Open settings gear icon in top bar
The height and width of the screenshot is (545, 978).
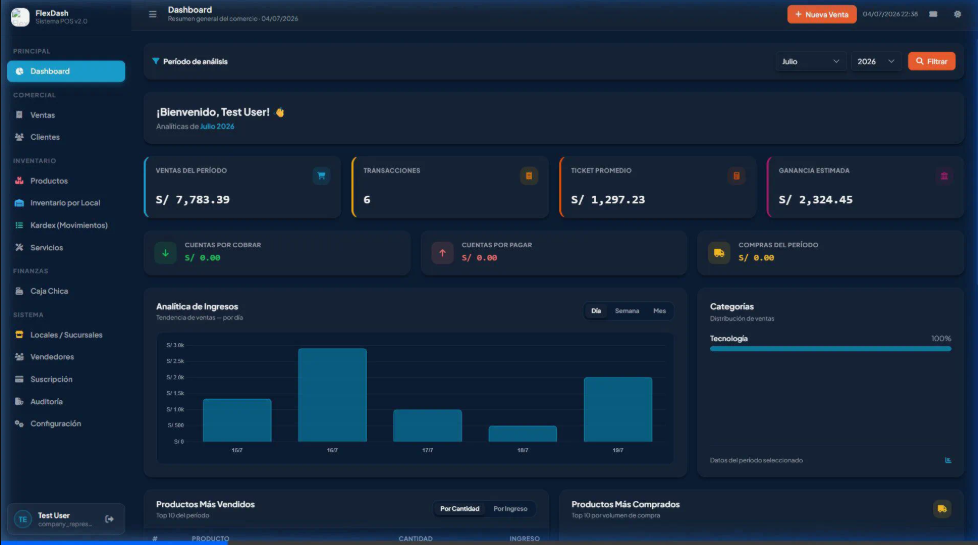[x=957, y=14]
